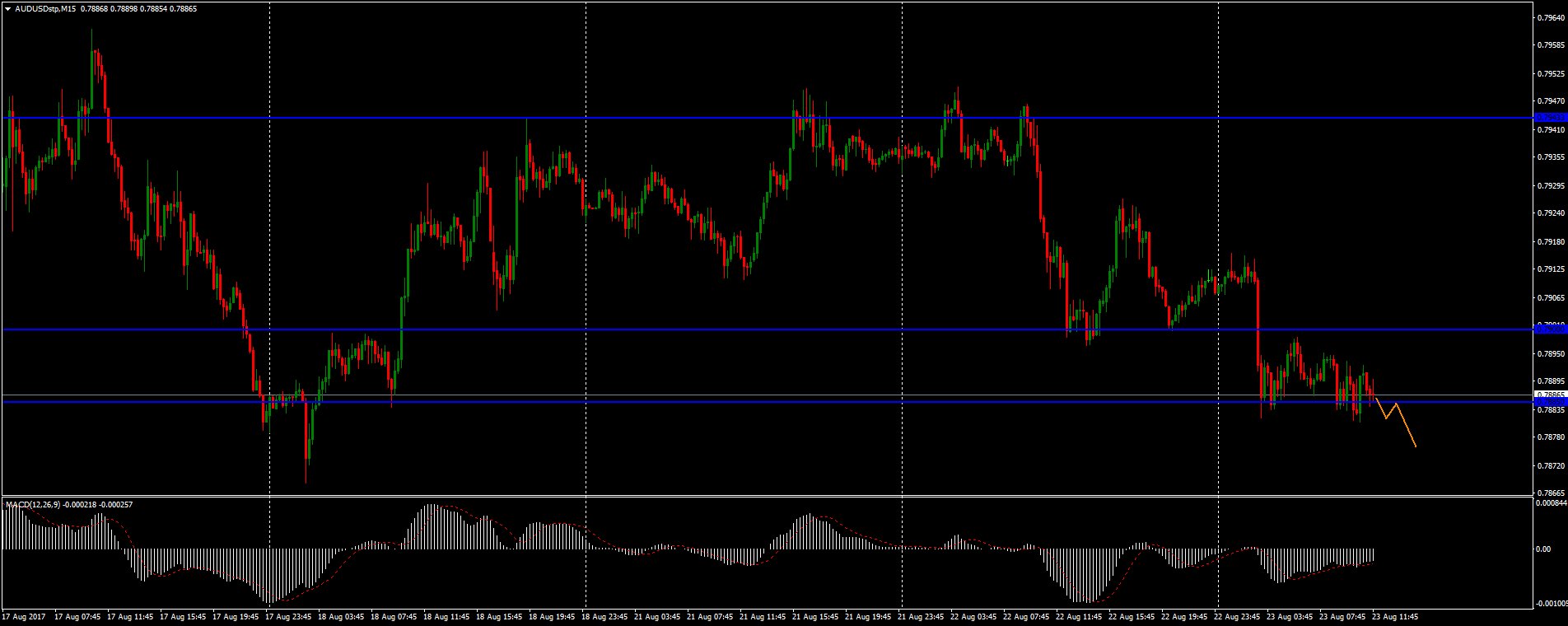Screen dimensions: 1568x626
Task: Click the 0.00 level on MACD scale
Action: point(1543,549)
